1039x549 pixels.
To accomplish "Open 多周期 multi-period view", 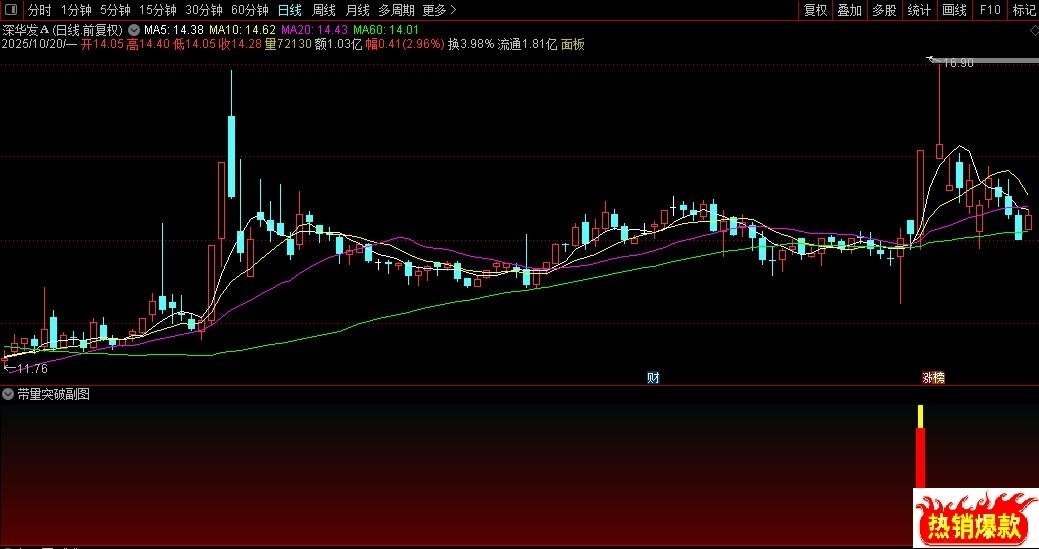I will [x=396, y=10].
